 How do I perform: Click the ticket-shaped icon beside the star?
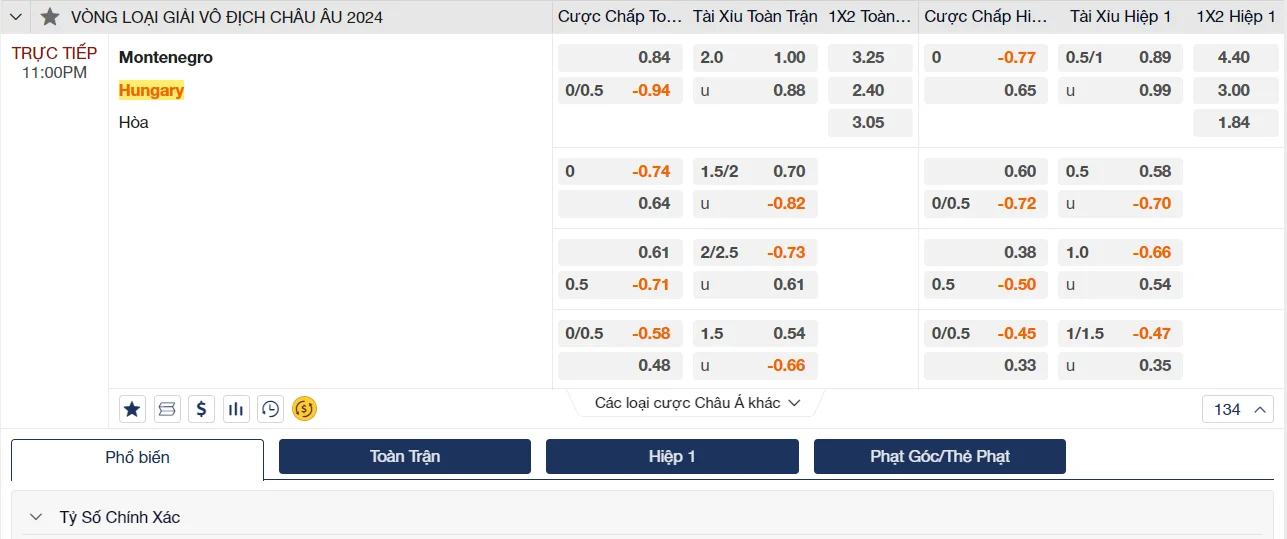point(167,408)
